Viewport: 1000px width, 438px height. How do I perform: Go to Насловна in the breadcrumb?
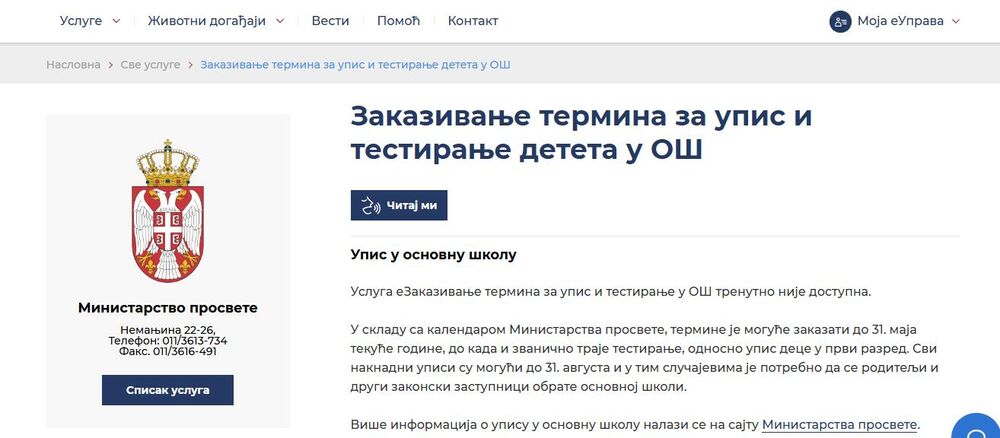pos(73,65)
